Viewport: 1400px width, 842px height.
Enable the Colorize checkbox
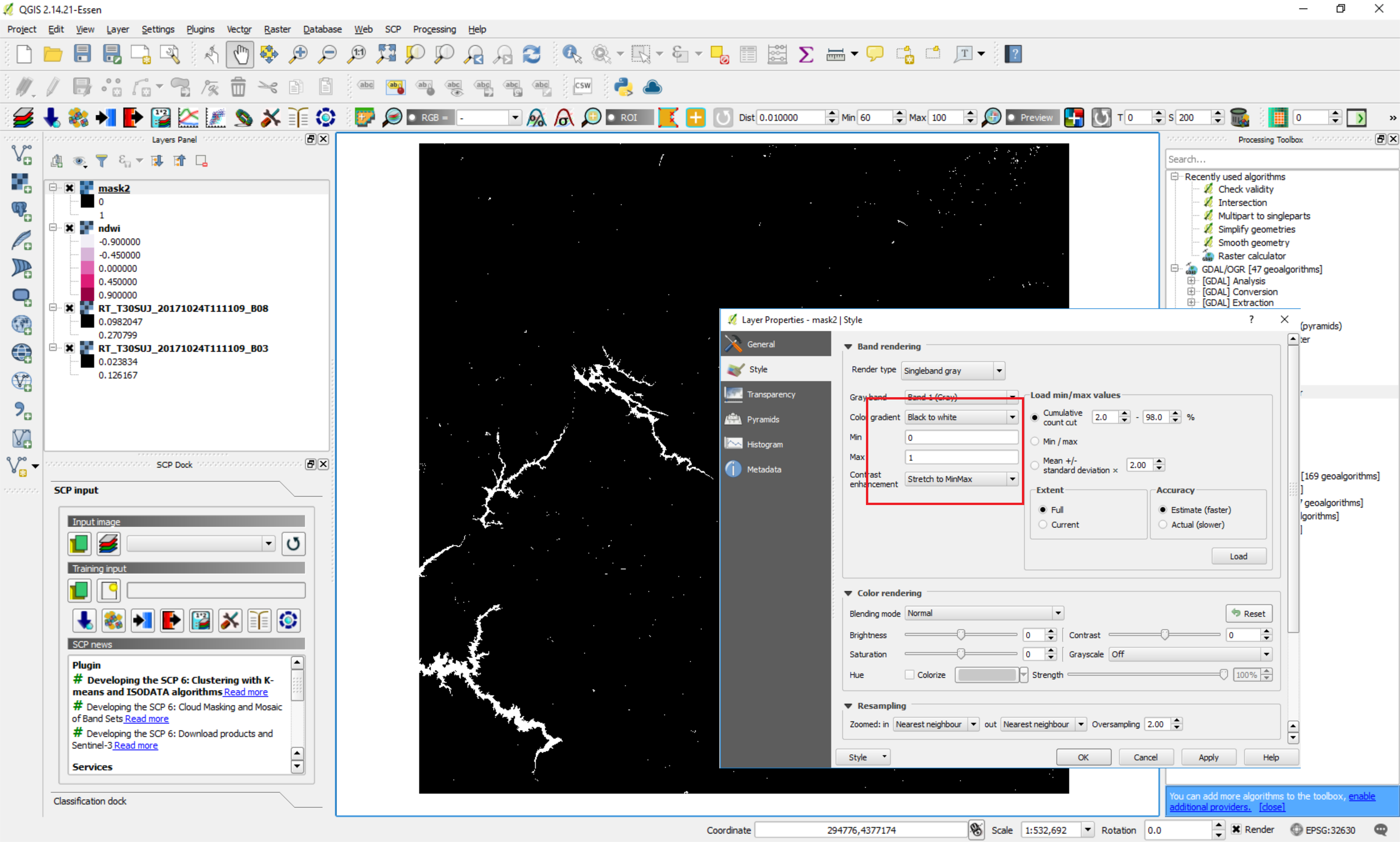point(910,675)
